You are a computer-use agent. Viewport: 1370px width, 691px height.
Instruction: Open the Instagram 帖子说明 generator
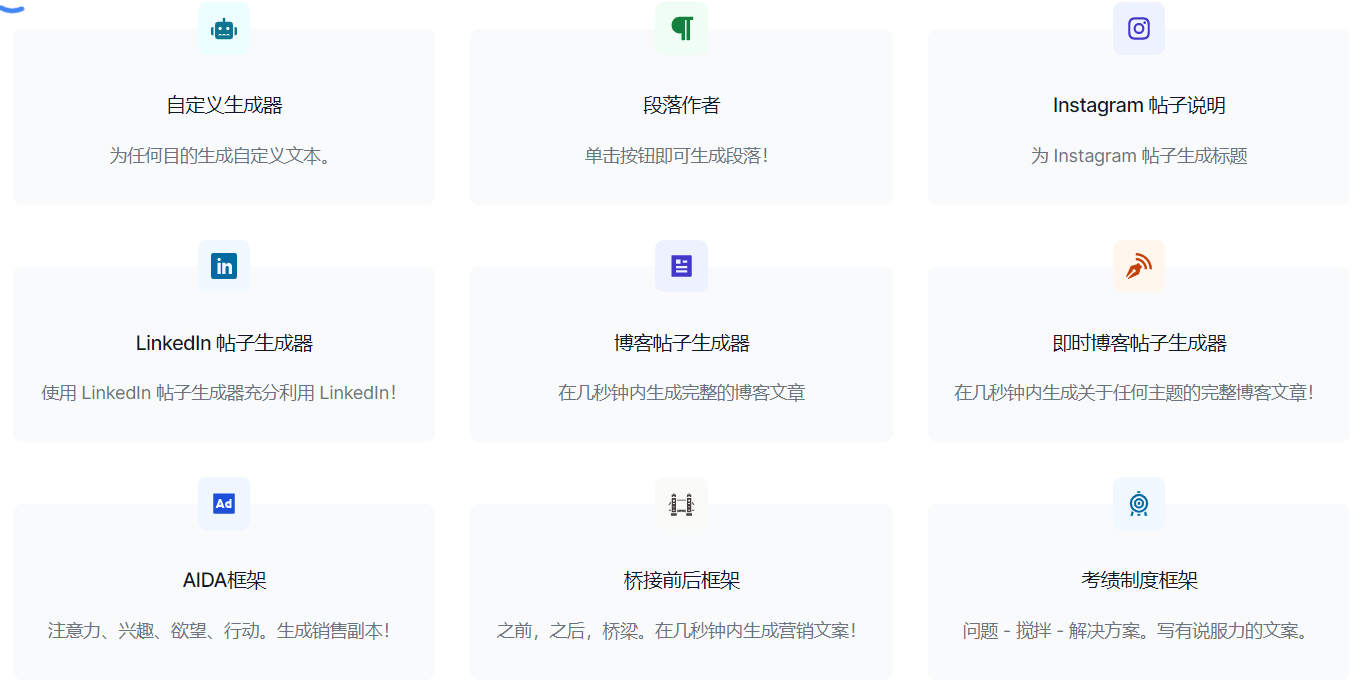tap(1138, 104)
